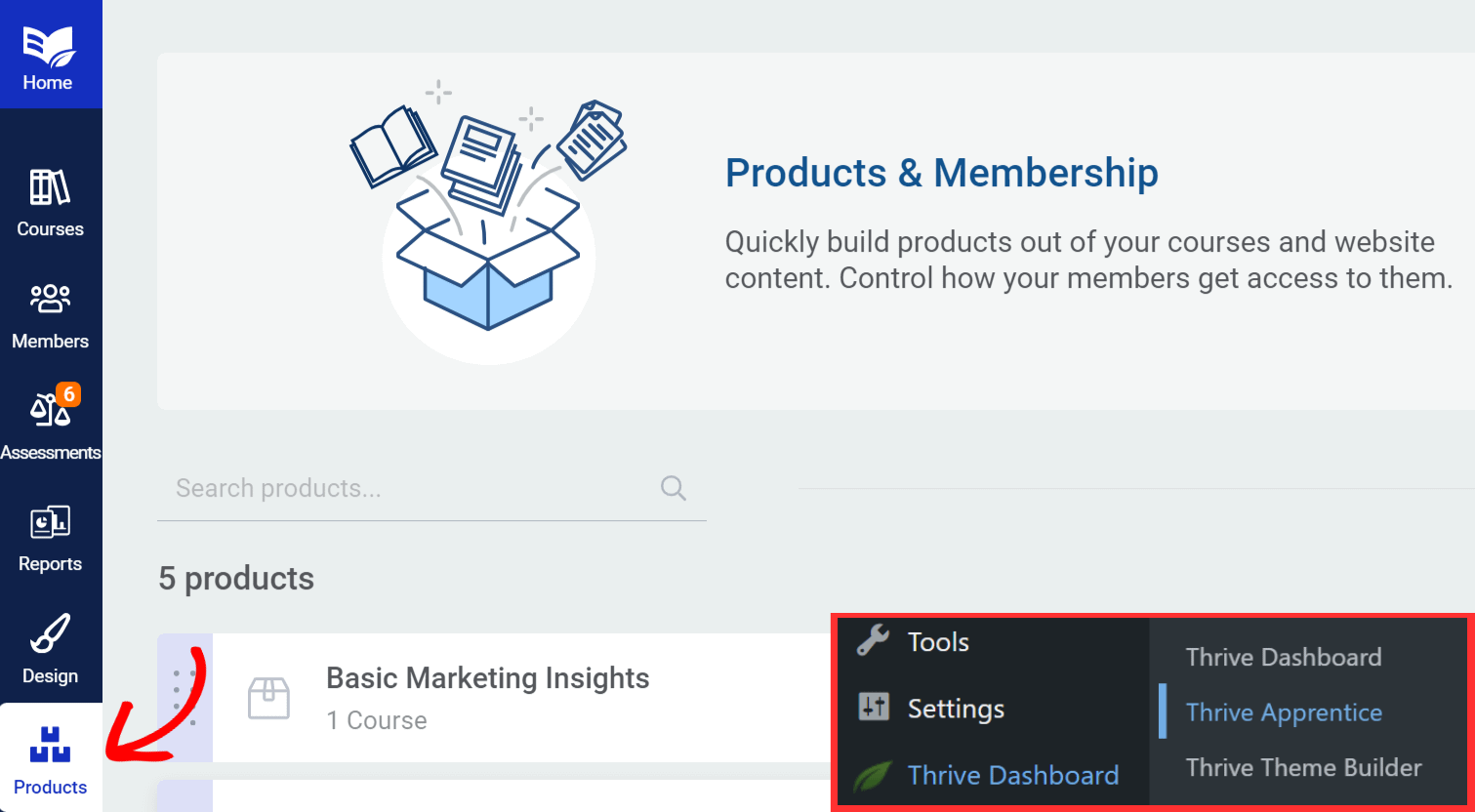This screenshot has width=1475, height=812.
Task: Open the Home section in the sidebar
Action: (x=51, y=55)
